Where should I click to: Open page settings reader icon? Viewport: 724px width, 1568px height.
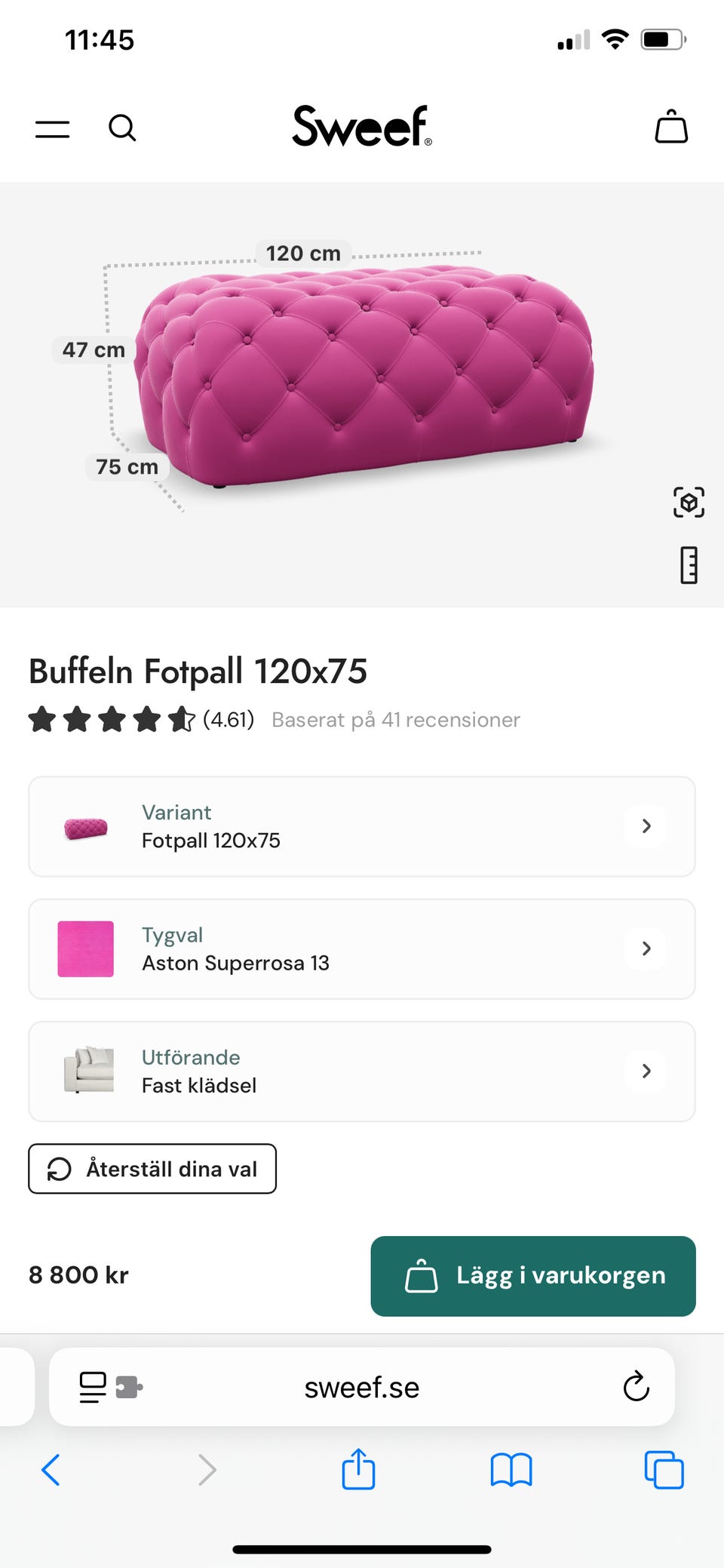pos(94,1387)
